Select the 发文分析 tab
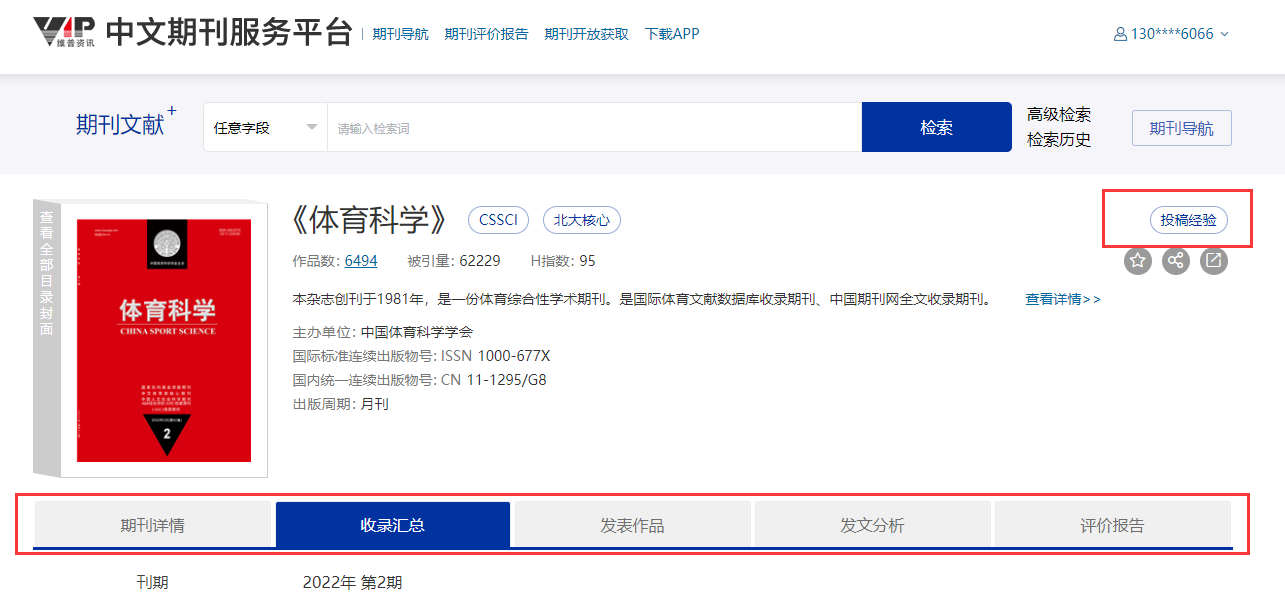This screenshot has height=600, width=1285. click(872, 525)
